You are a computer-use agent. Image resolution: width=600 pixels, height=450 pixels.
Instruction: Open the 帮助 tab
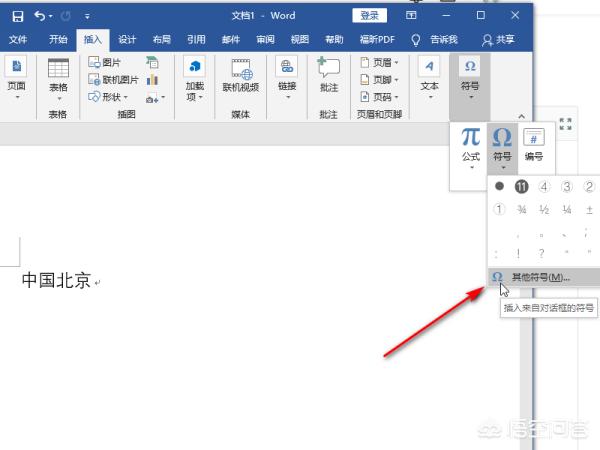(x=334, y=39)
